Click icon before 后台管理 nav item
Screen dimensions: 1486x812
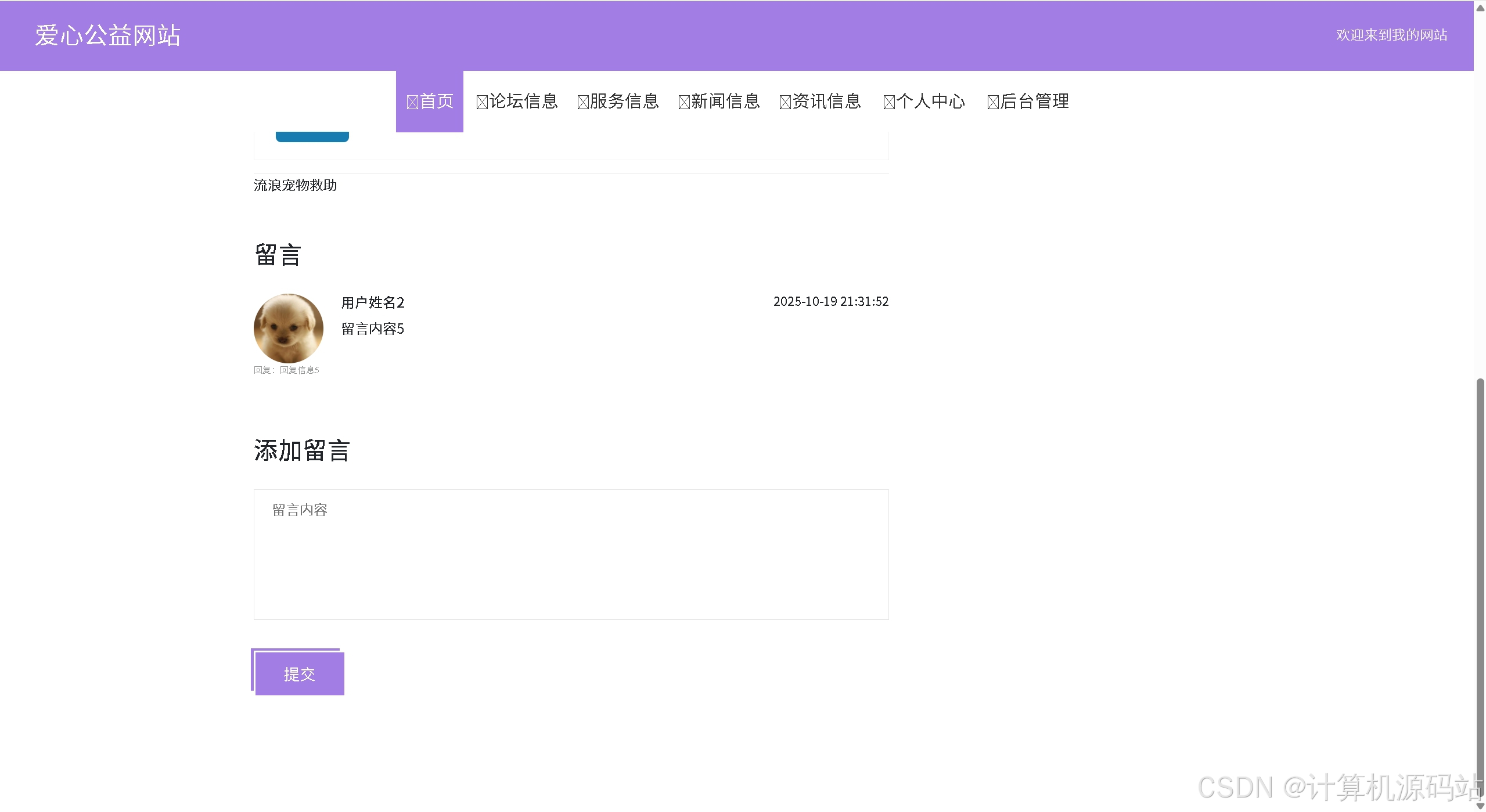(x=993, y=103)
